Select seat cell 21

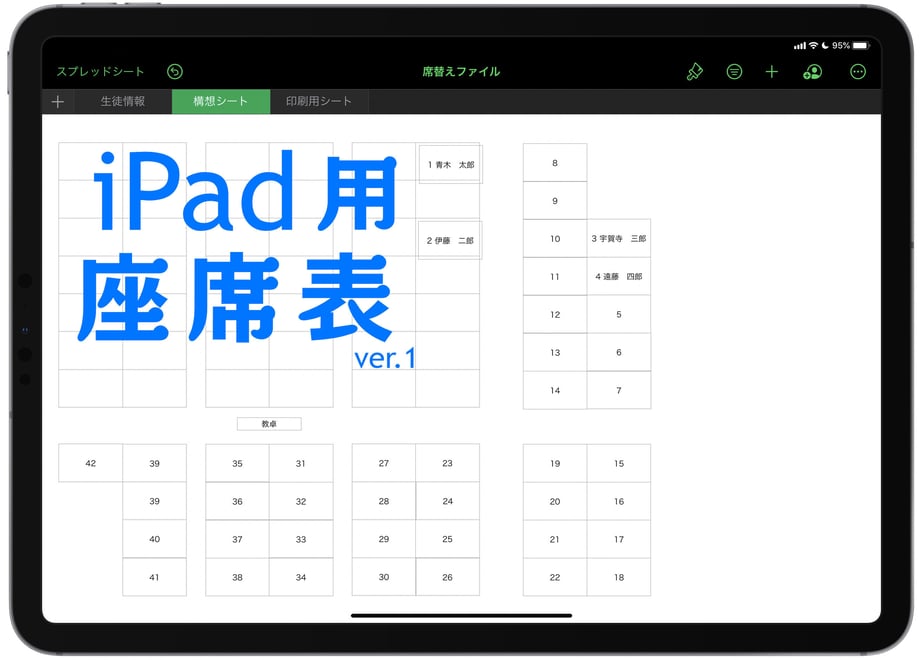(555, 539)
